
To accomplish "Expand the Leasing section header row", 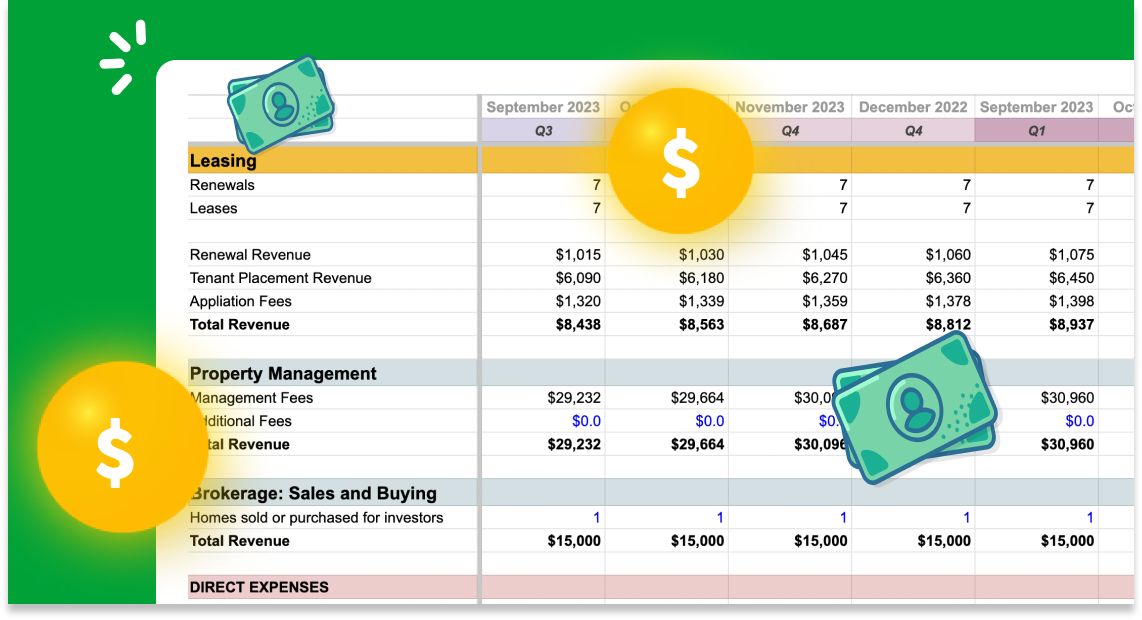I will coord(223,160).
